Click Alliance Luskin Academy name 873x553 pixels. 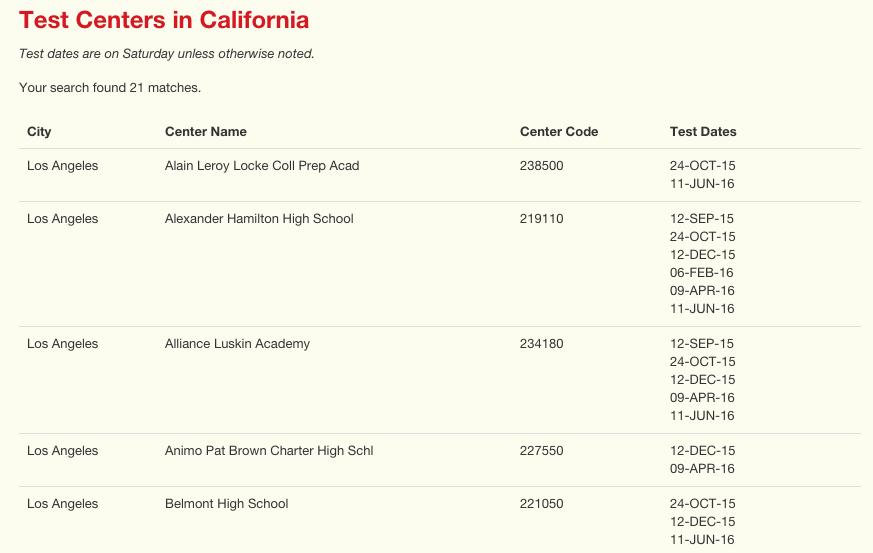click(x=237, y=344)
